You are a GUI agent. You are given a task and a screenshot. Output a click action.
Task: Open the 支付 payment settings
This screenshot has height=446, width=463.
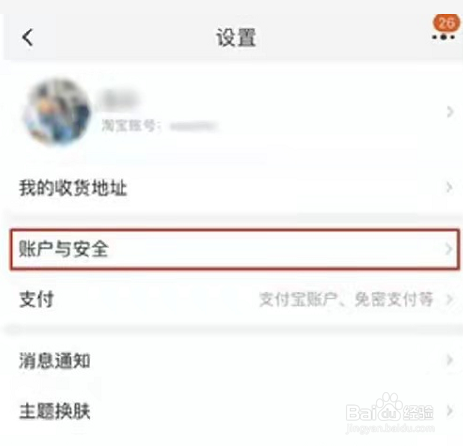pyautogui.click(x=231, y=299)
